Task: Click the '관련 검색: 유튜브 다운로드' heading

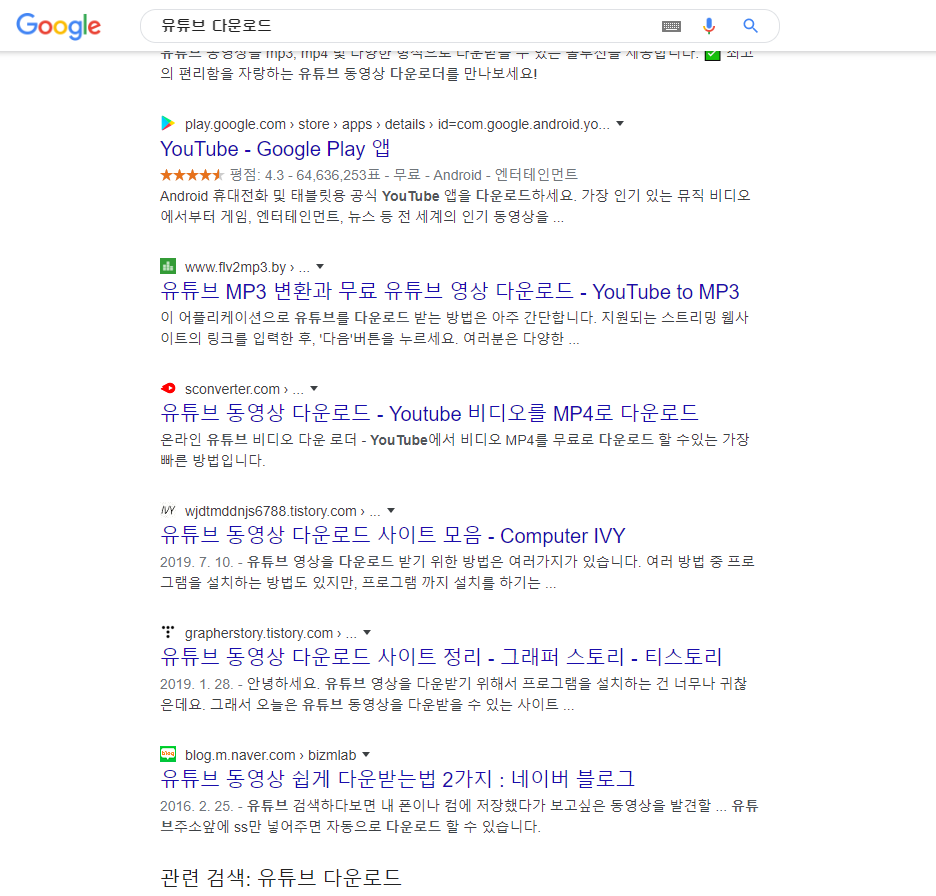Action: (x=281, y=878)
